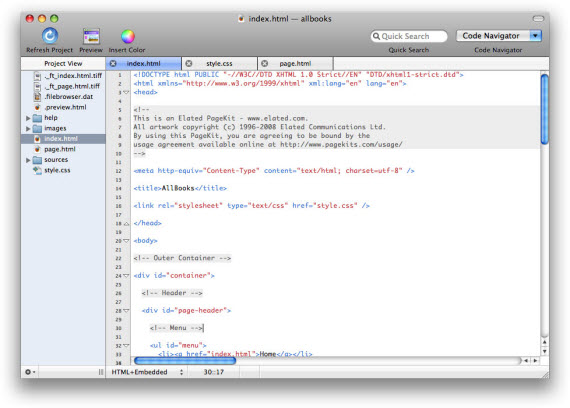Screen dimensions: 570x408
Task: Click the toolbar toggle pill button
Action: click(x=538, y=18)
